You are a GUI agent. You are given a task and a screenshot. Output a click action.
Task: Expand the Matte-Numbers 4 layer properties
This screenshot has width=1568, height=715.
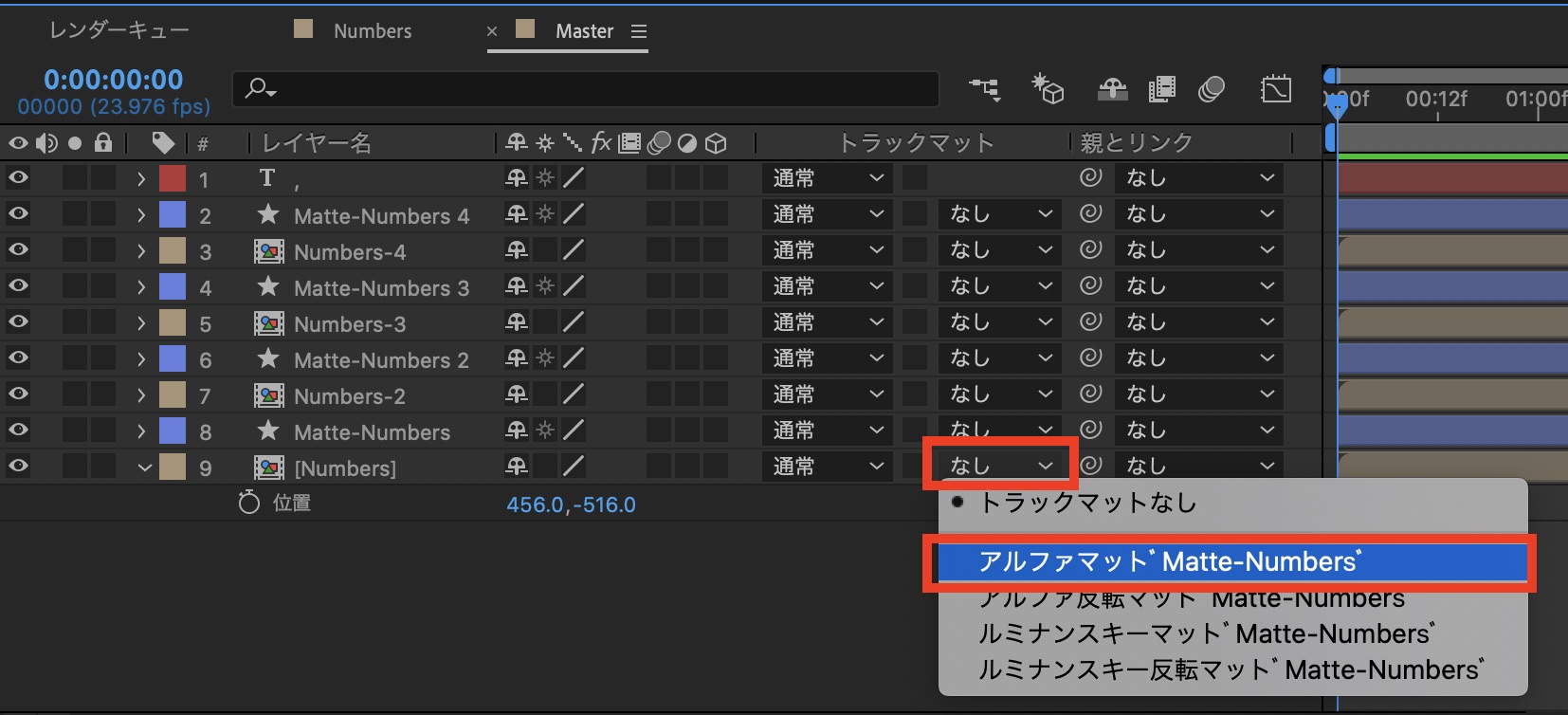[x=141, y=215]
